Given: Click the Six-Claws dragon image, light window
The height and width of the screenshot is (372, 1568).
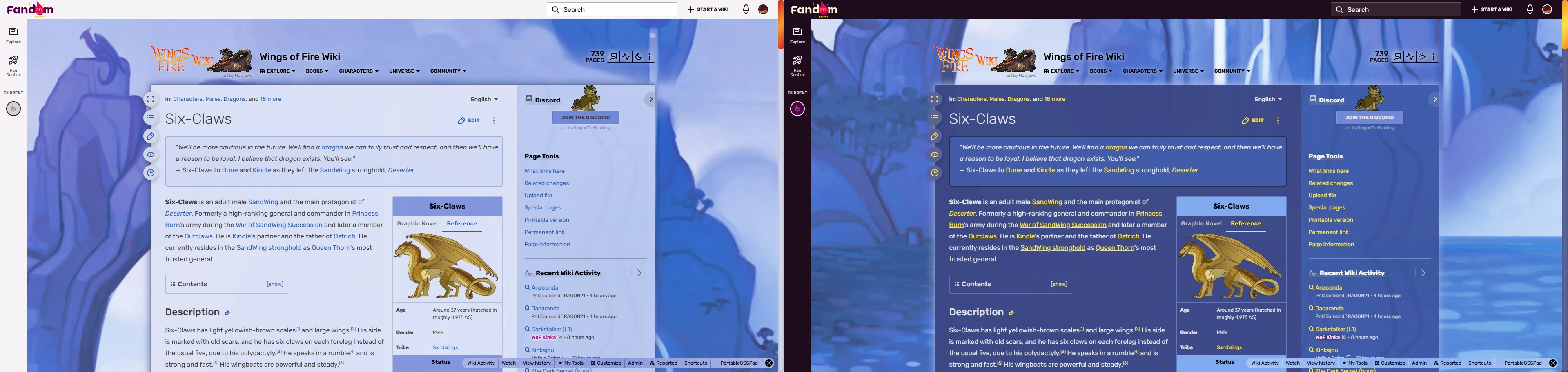Looking at the screenshot, I should pos(446,267).
